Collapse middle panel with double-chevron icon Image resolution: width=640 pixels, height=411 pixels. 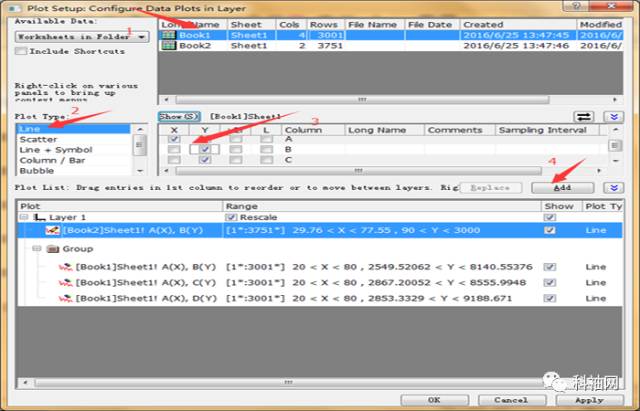point(613,117)
